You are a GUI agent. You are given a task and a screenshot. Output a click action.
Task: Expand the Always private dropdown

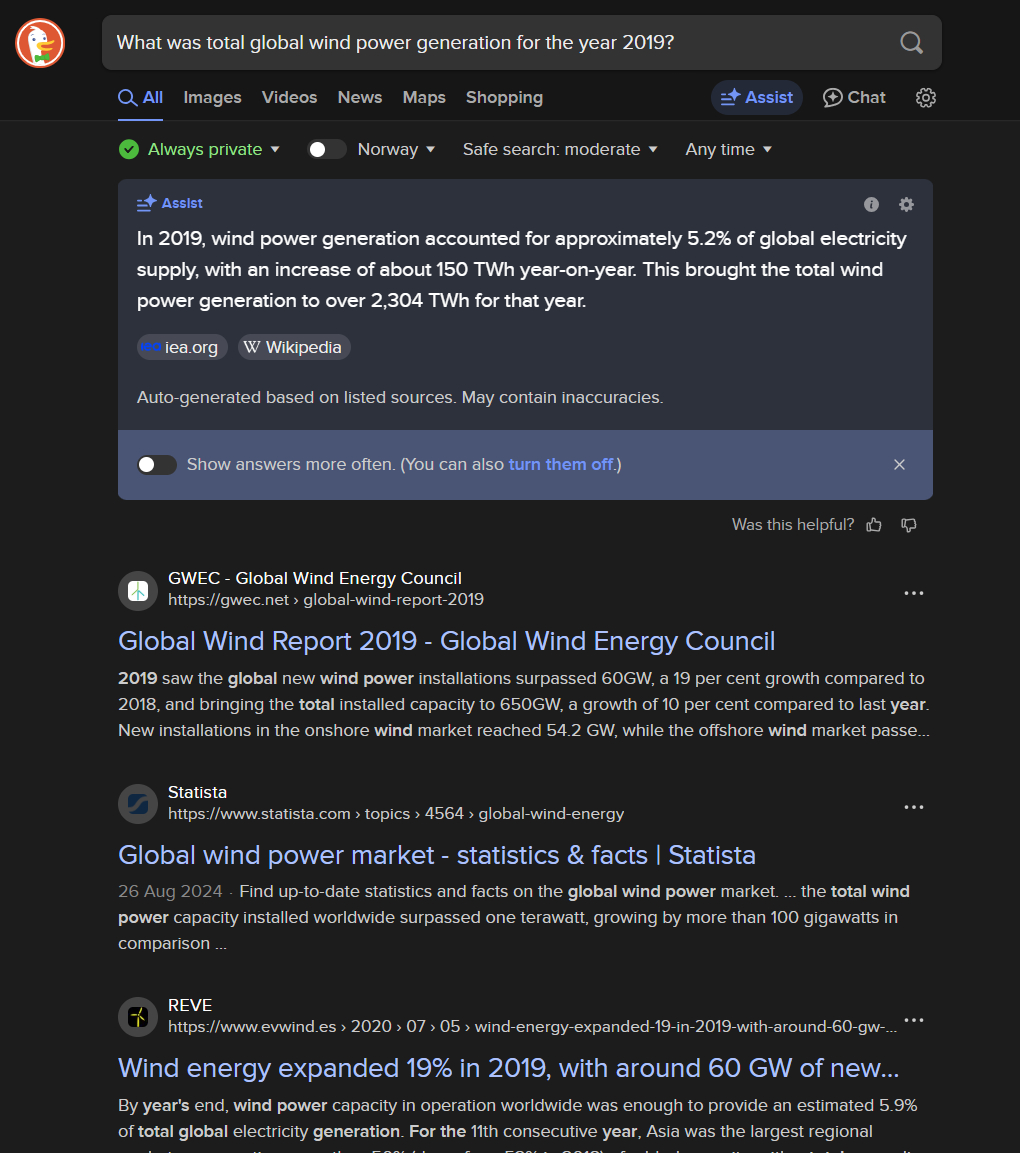point(214,149)
